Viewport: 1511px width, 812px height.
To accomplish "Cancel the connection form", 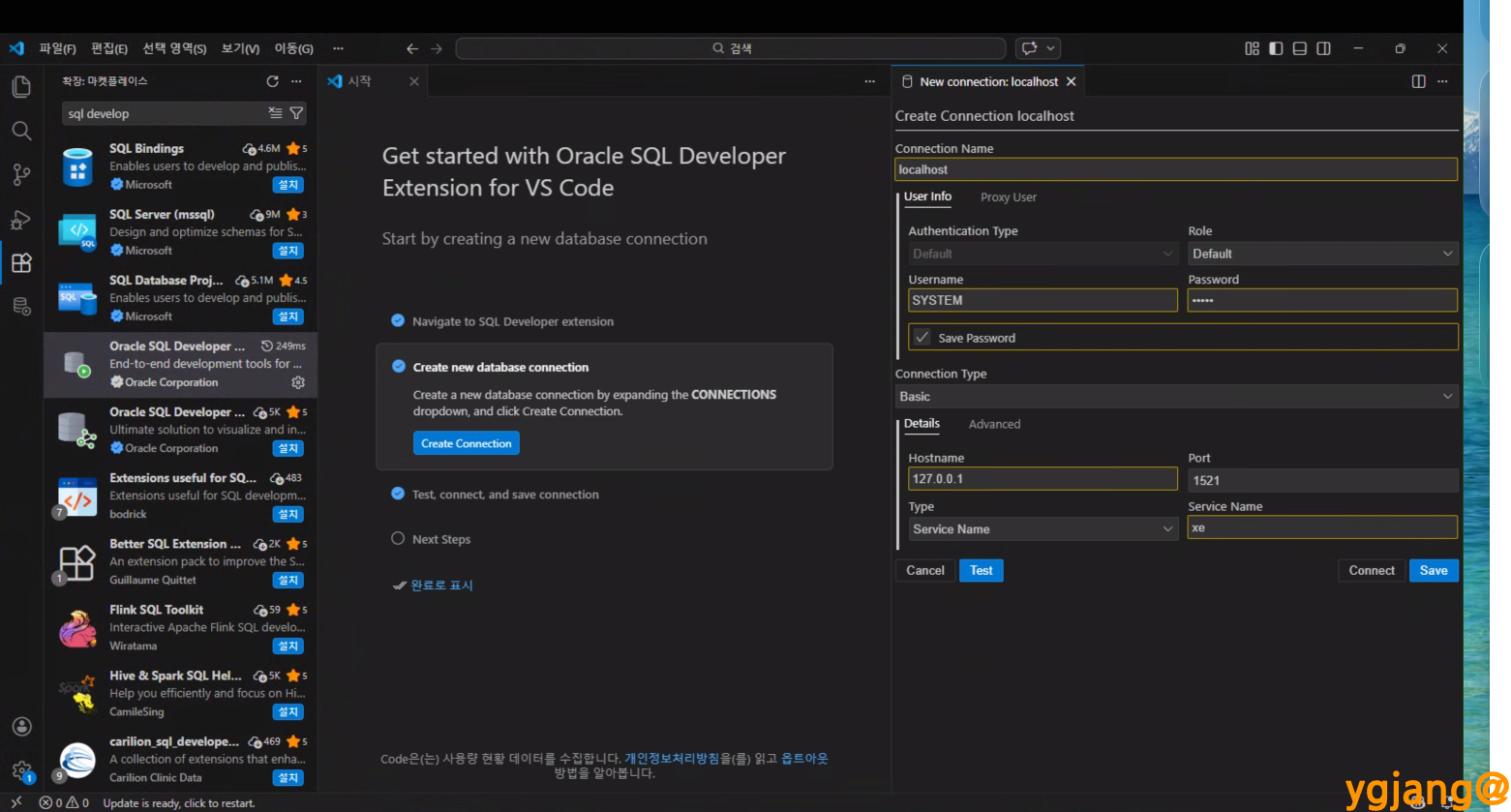I will tap(925, 570).
